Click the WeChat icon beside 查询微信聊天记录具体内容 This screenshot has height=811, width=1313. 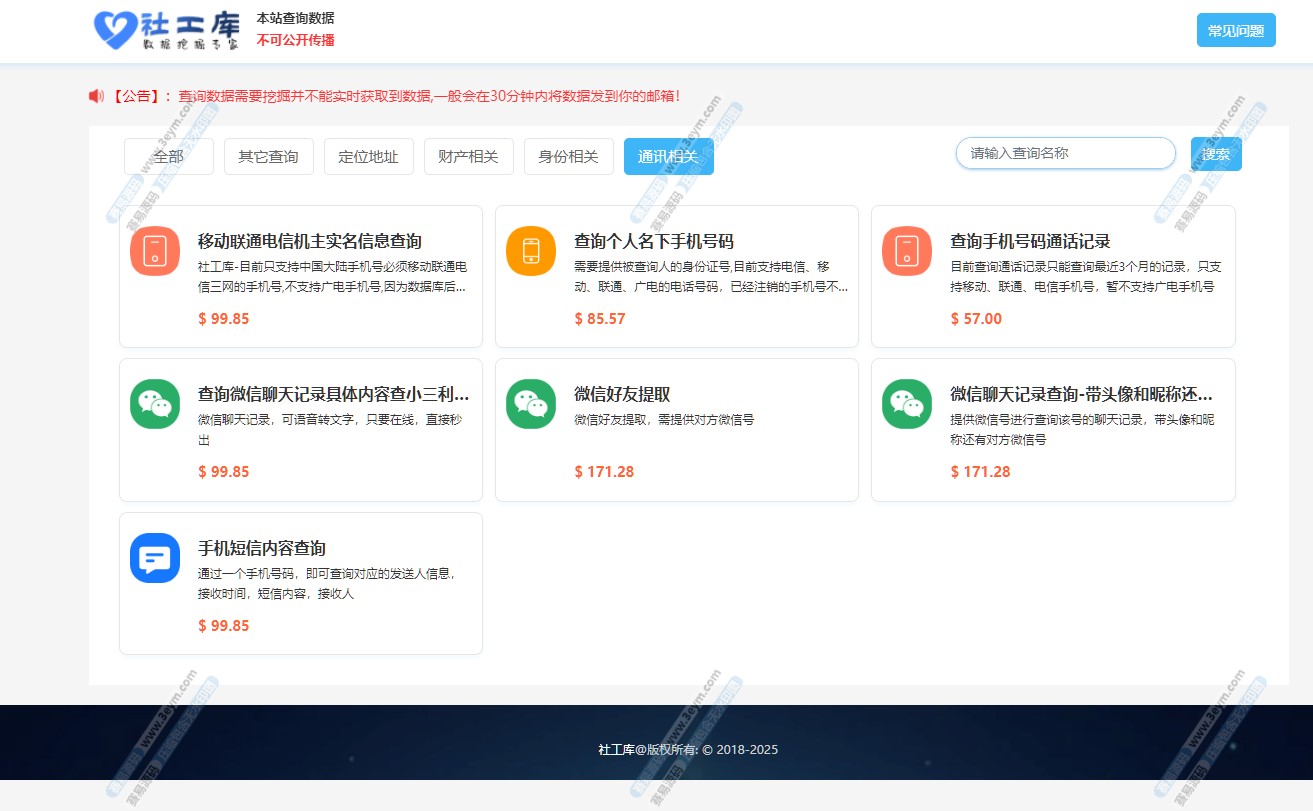pyautogui.click(x=155, y=404)
